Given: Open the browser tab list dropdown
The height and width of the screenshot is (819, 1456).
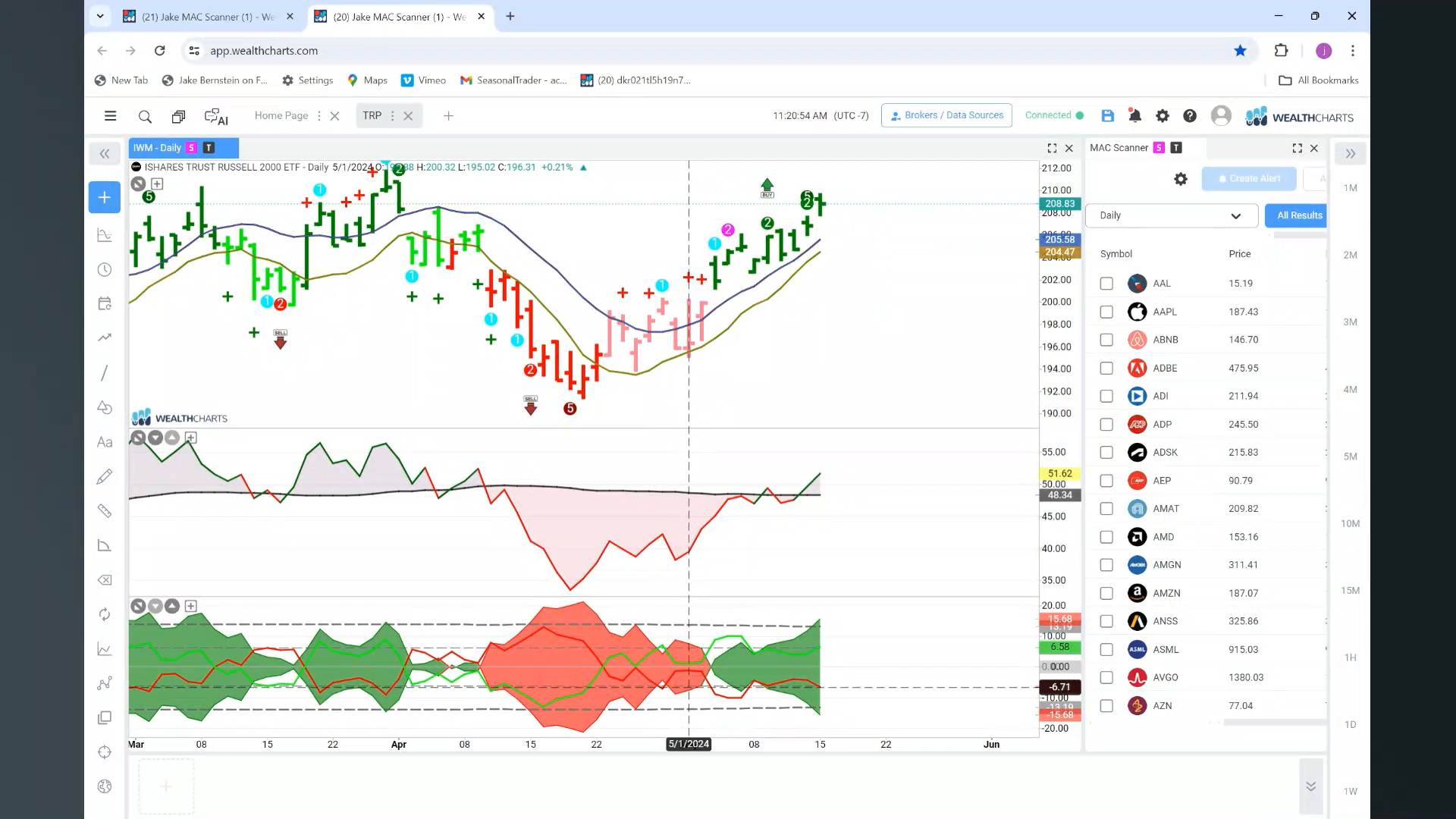Looking at the screenshot, I should tap(99, 16).
